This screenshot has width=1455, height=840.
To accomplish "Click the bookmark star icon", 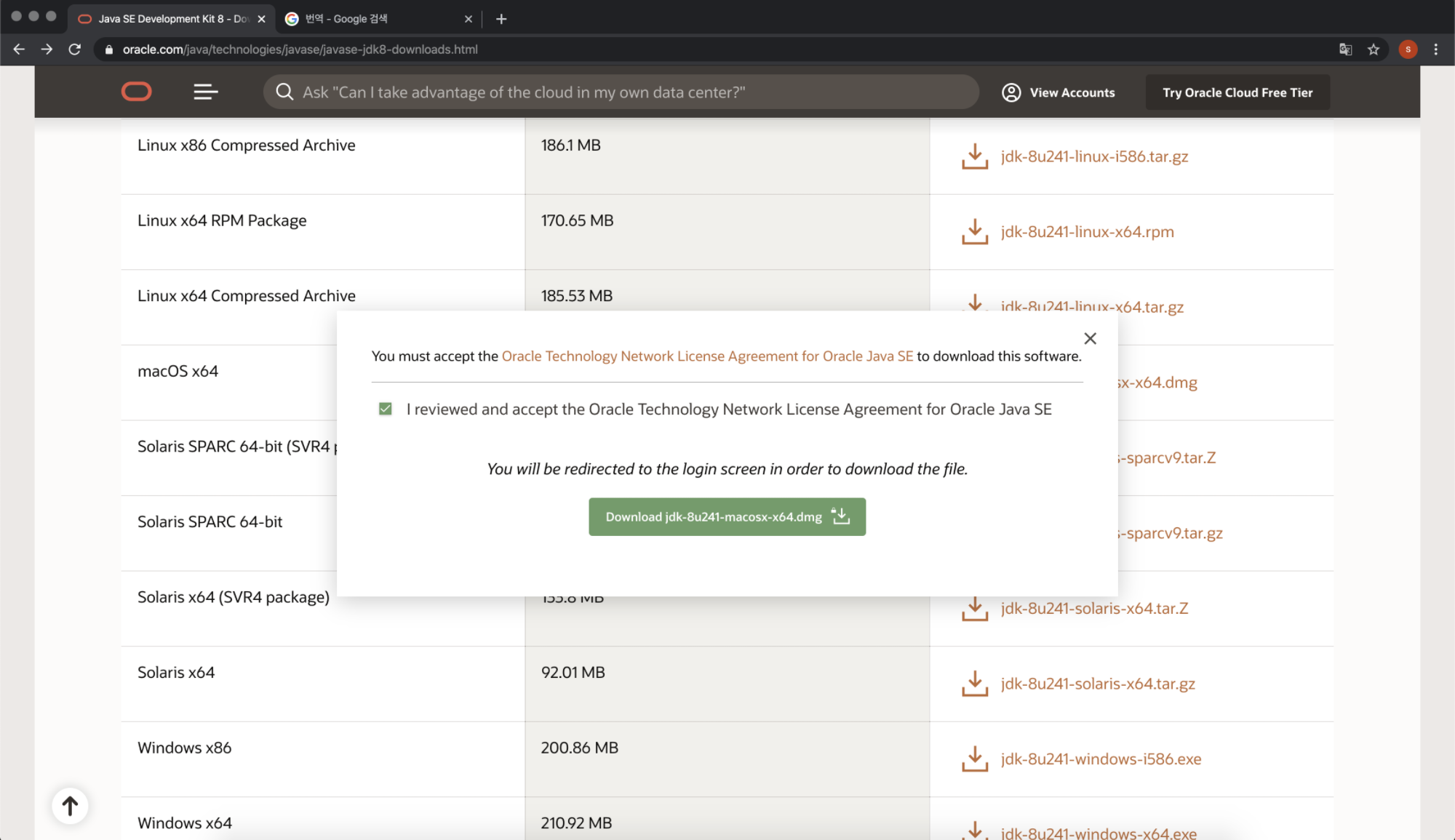I will [1374, 49].
